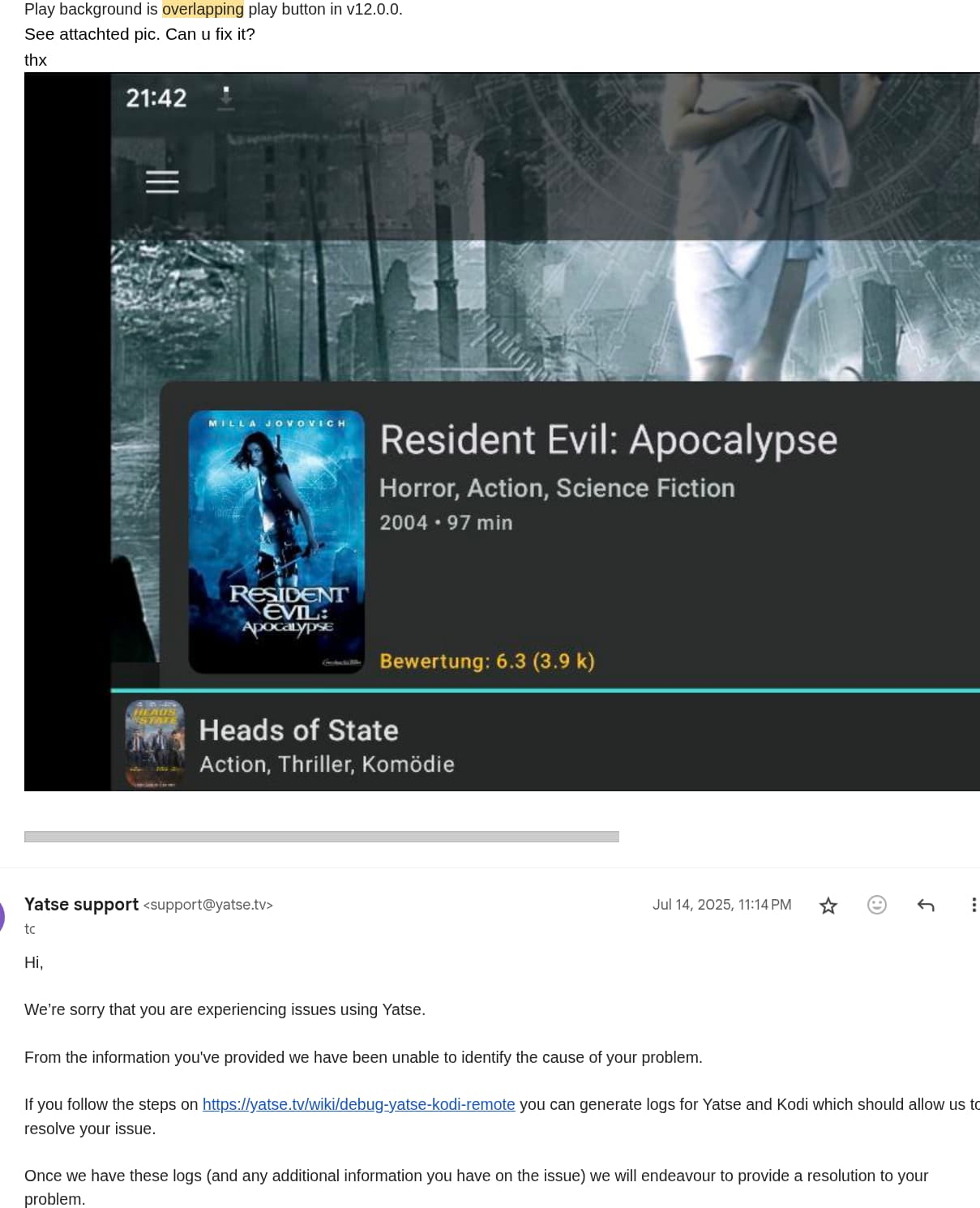Screen dimensions: 980x1208
Task: Click the yellow Bewertung rating text
Action: [487, 662]
